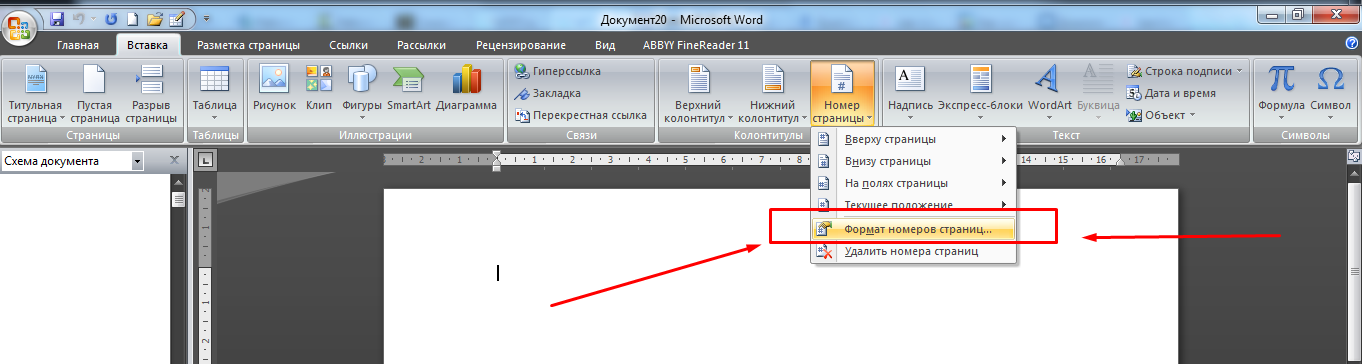This screenshot has height=364, width=1362.
Task: Choose Вверху страницы from the menu
Action: click(x=913, y=139)
